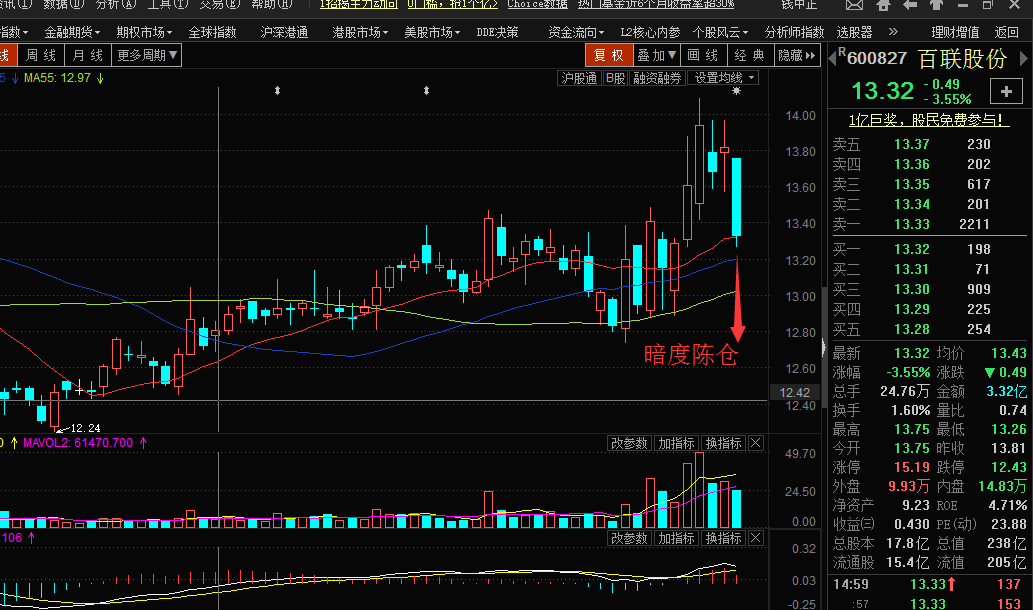Expand the 设置均线 dropdown
1033x610 pixels.
tap(726, 78)
